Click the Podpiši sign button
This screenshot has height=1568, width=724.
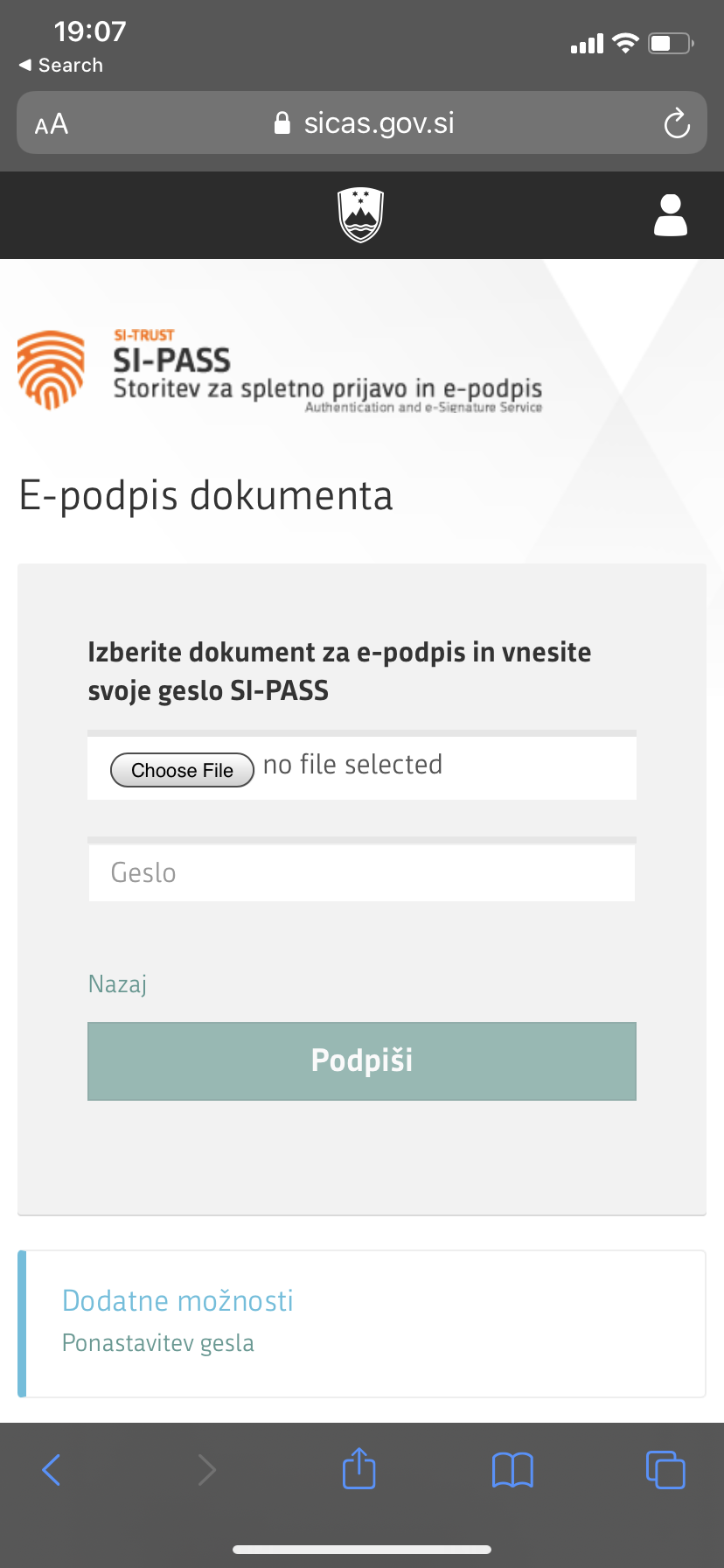(362, 1060)
